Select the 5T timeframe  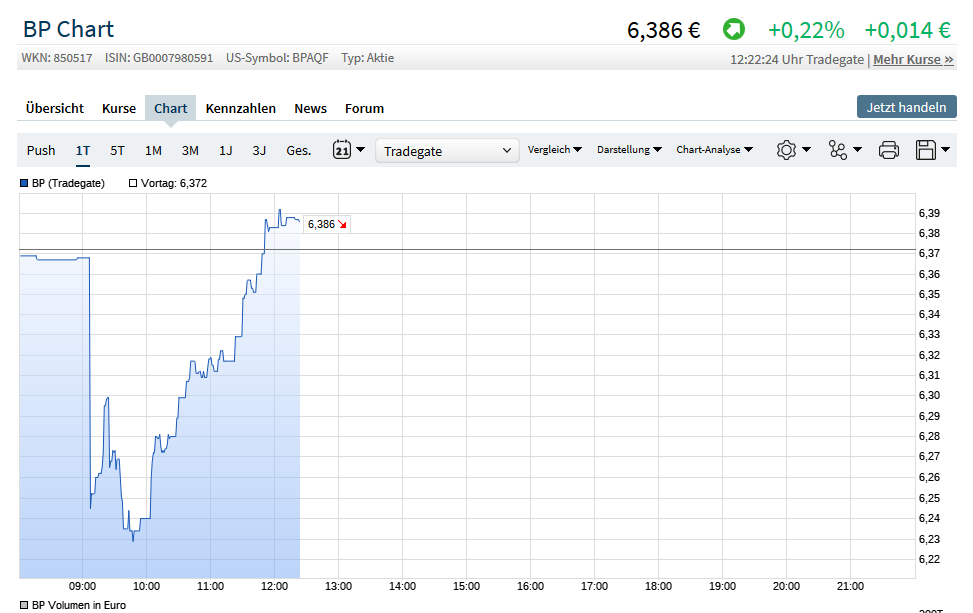(x=117, y=151)
